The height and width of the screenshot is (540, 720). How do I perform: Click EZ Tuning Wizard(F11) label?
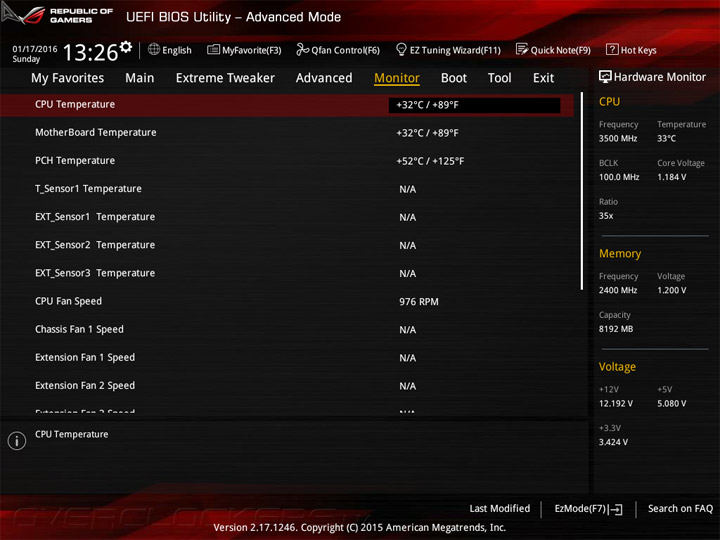455,50
